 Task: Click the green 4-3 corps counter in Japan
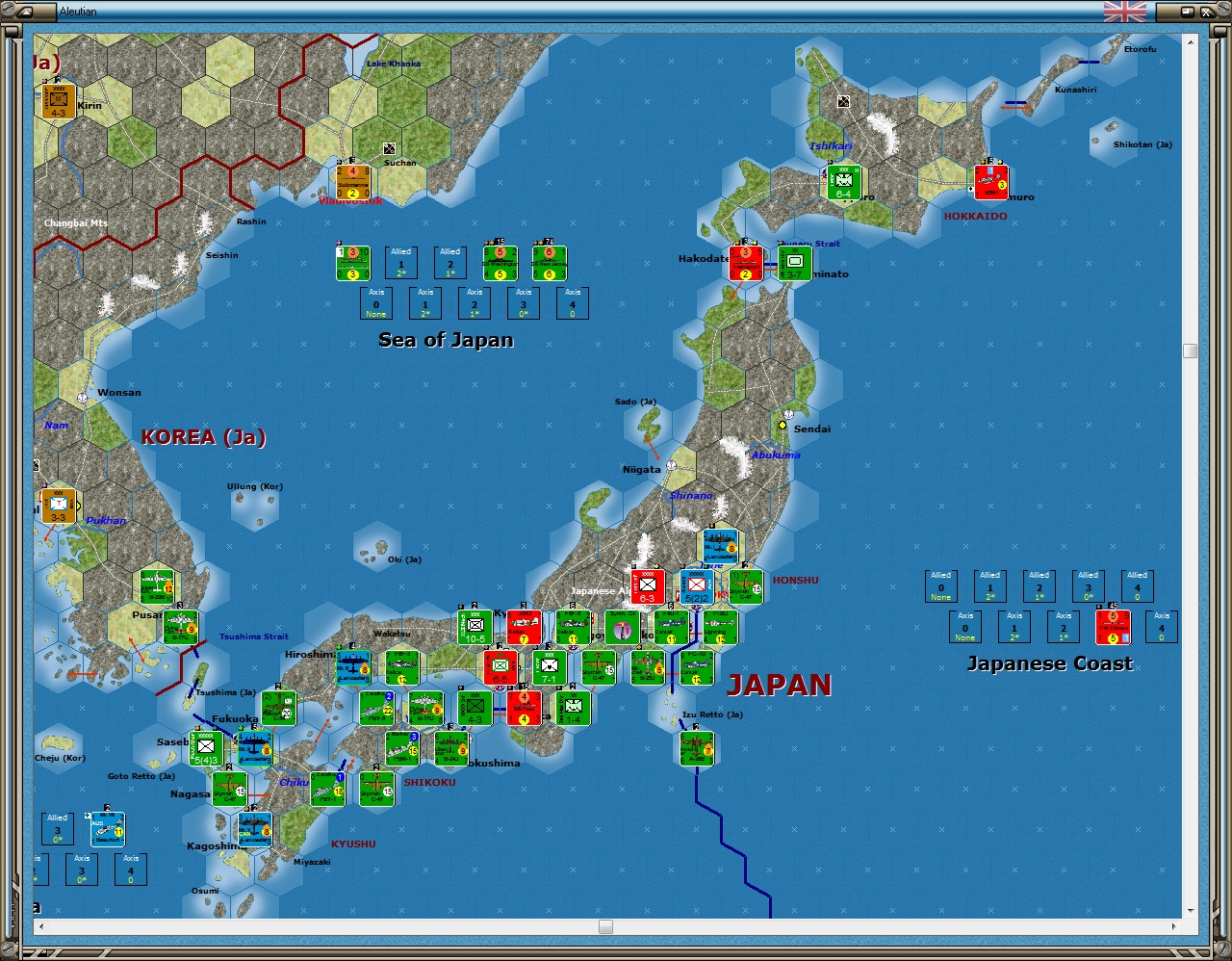tap(475, 708)
